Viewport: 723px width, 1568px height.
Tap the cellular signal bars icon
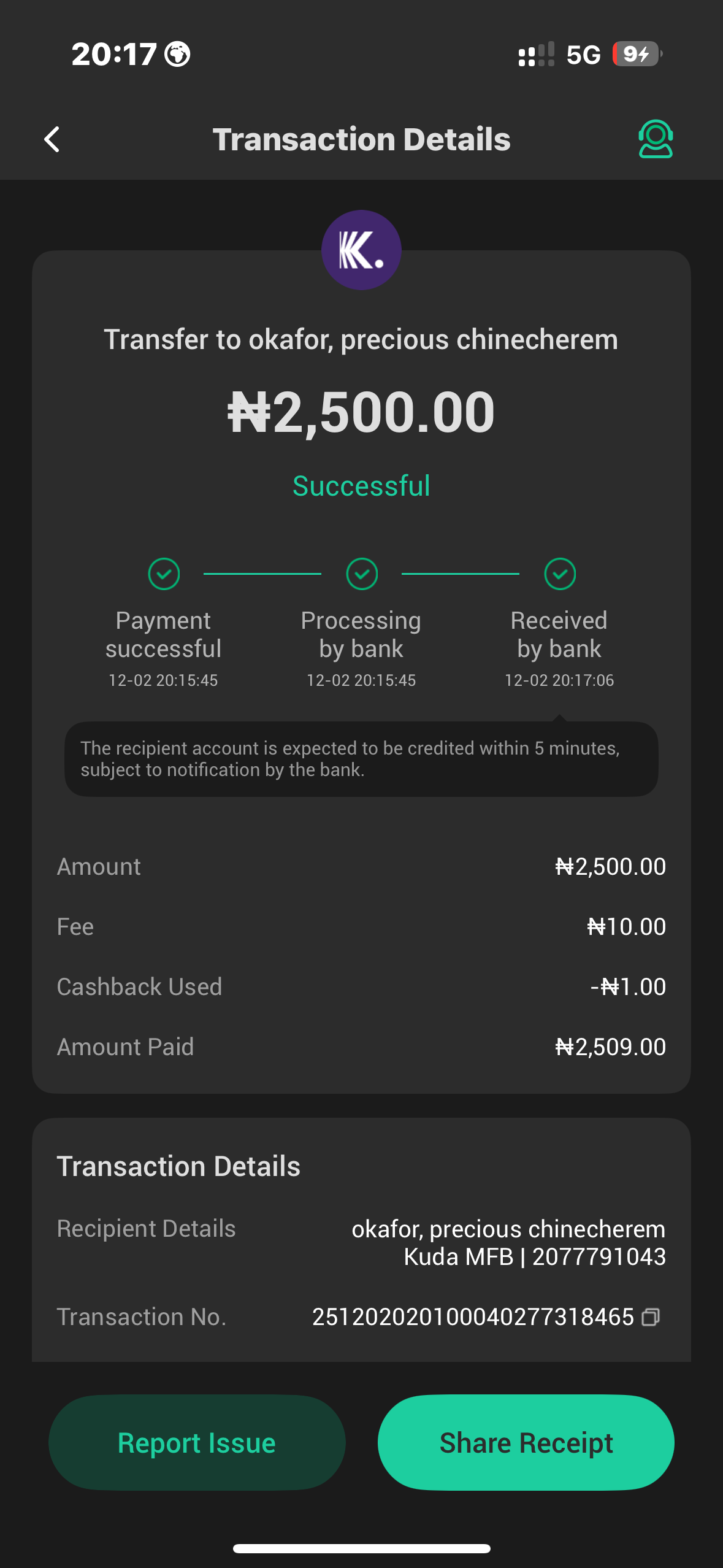click(x=536, y=55)
